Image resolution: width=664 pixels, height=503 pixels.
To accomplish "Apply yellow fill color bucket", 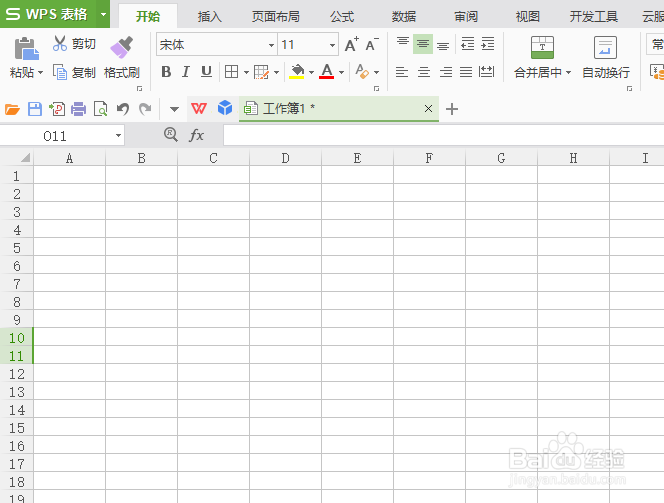I will click(x=297, y=72).
